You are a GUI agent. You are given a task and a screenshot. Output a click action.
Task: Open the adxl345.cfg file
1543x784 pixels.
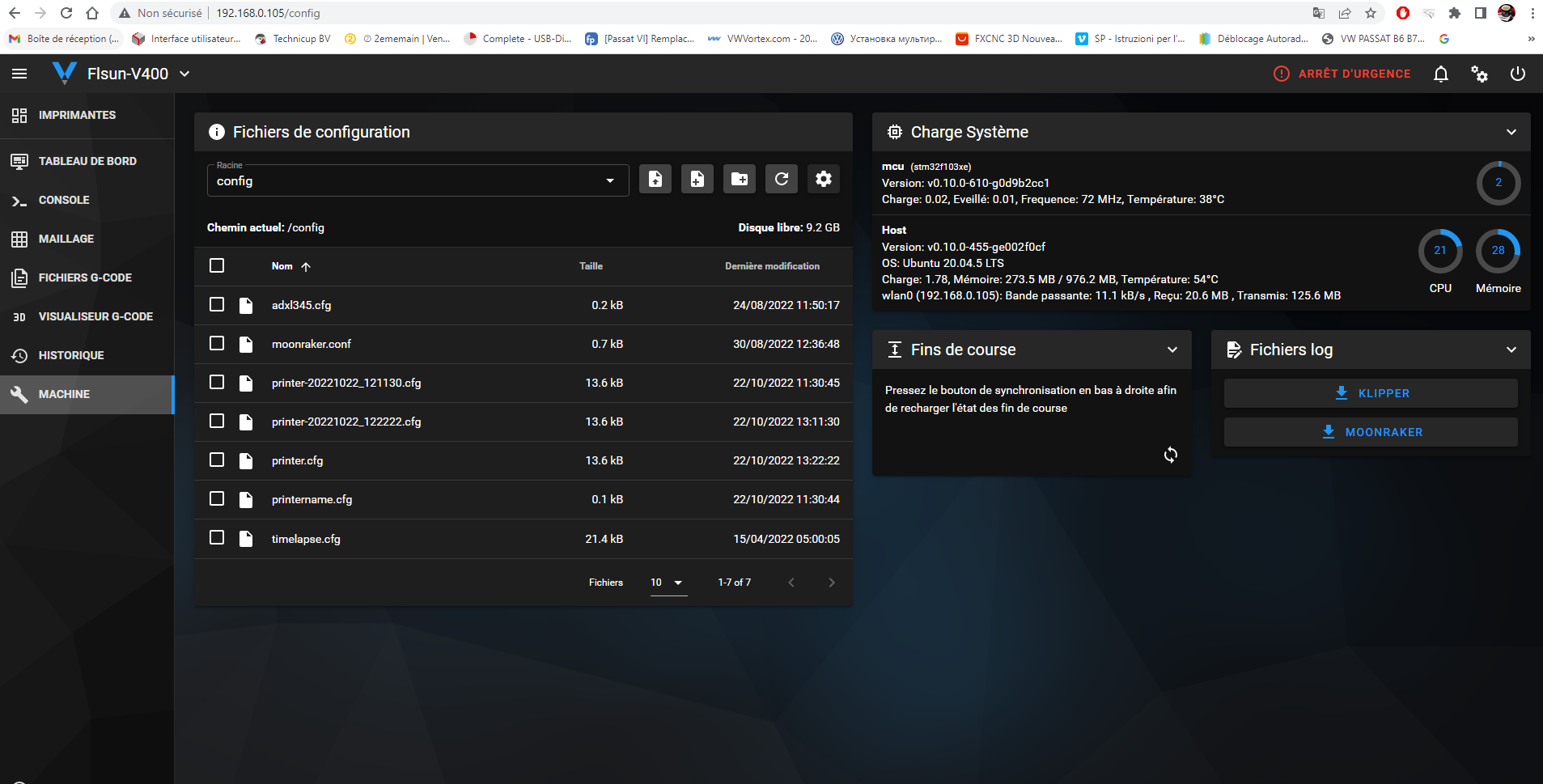tap(301, 305)
